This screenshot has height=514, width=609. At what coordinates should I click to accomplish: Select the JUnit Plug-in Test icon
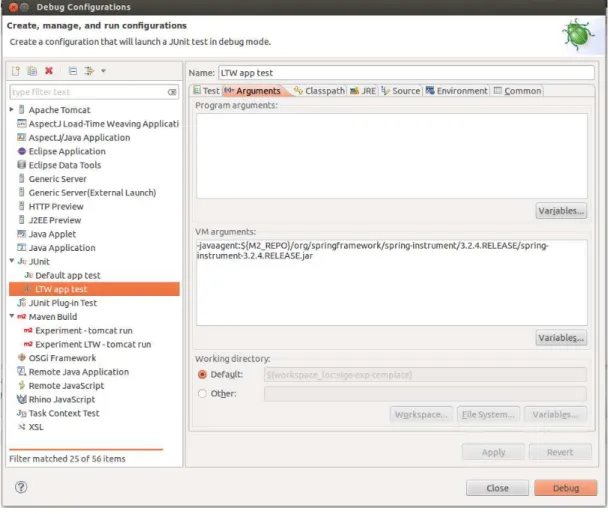tap(22, 303)
